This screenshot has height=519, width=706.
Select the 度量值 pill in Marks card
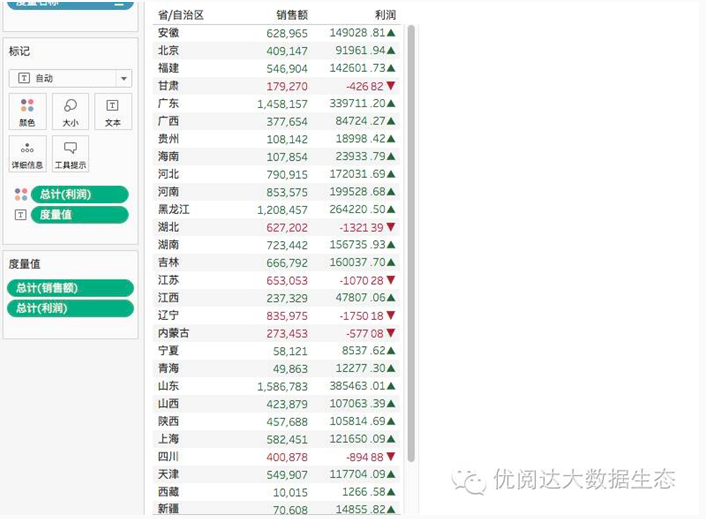click(80, 215)
